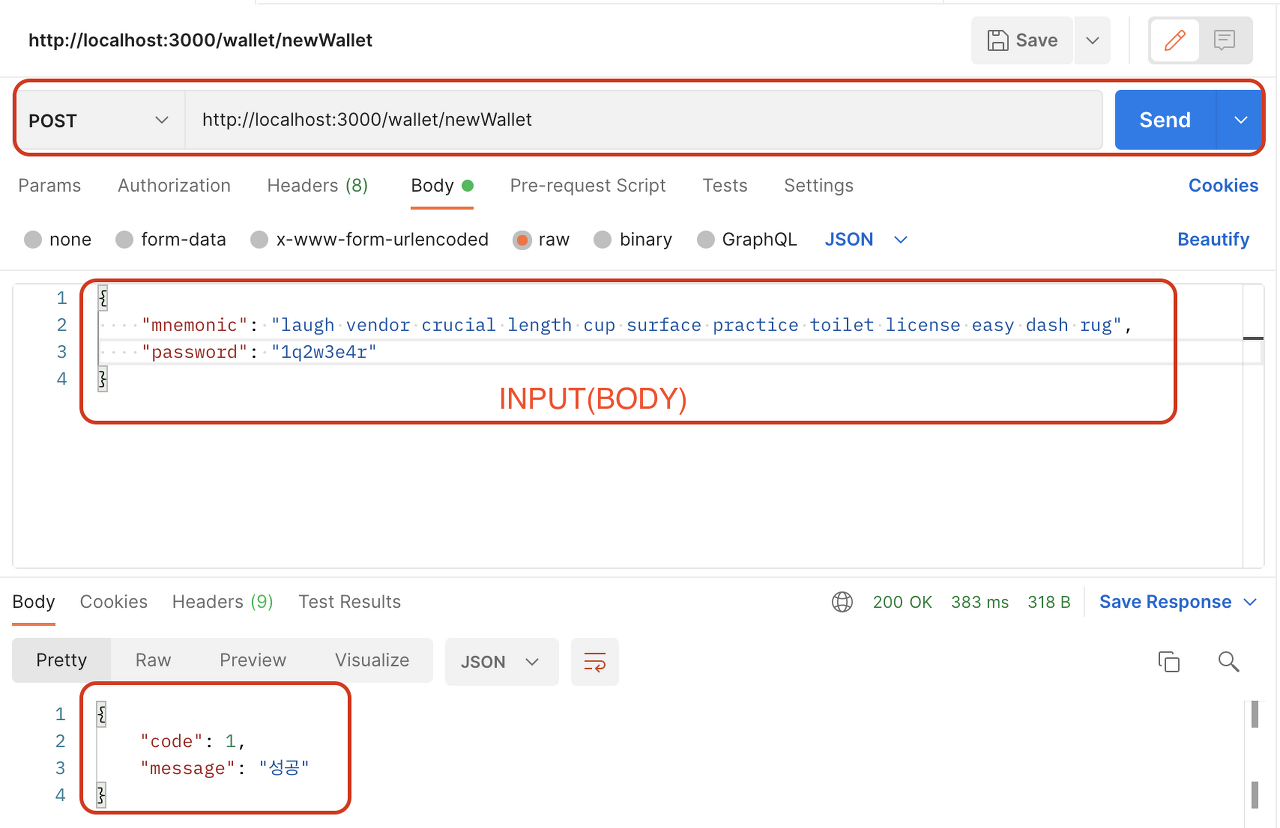Open the JSON body format dropdown
The image size is (1280, 828).
coord(866,240)
